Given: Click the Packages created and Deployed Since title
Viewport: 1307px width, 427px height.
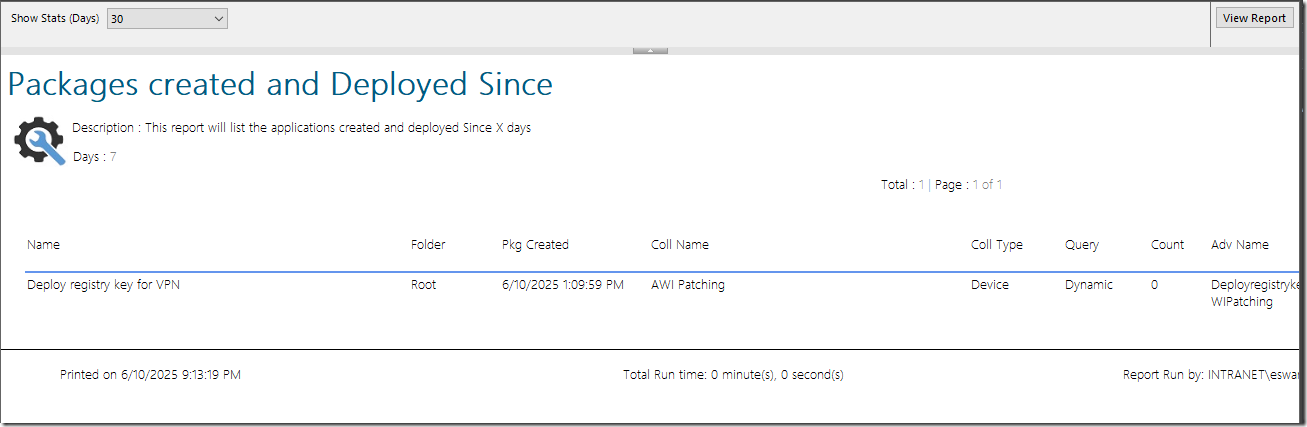Looking at the screenshot, I should (280, 84).
